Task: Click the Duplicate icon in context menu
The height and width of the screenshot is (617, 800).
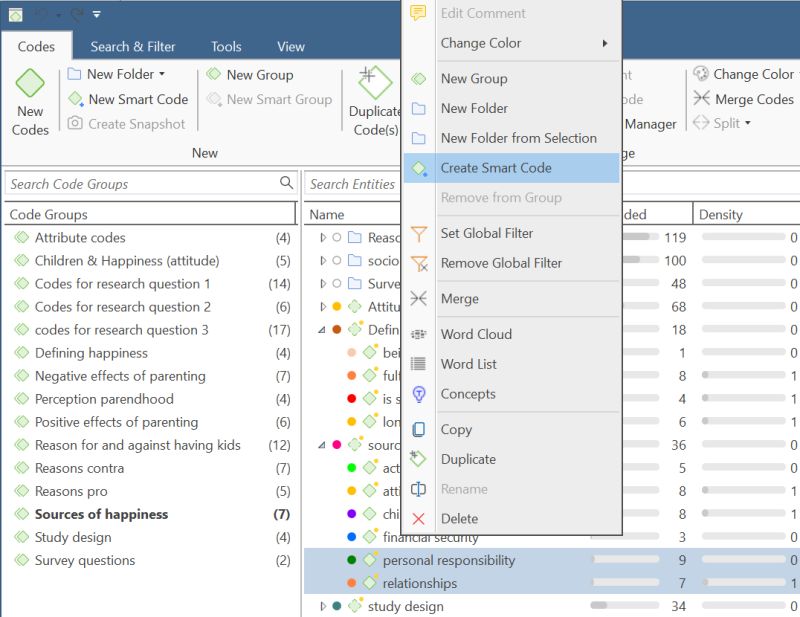Action: (x=418, y=459)
